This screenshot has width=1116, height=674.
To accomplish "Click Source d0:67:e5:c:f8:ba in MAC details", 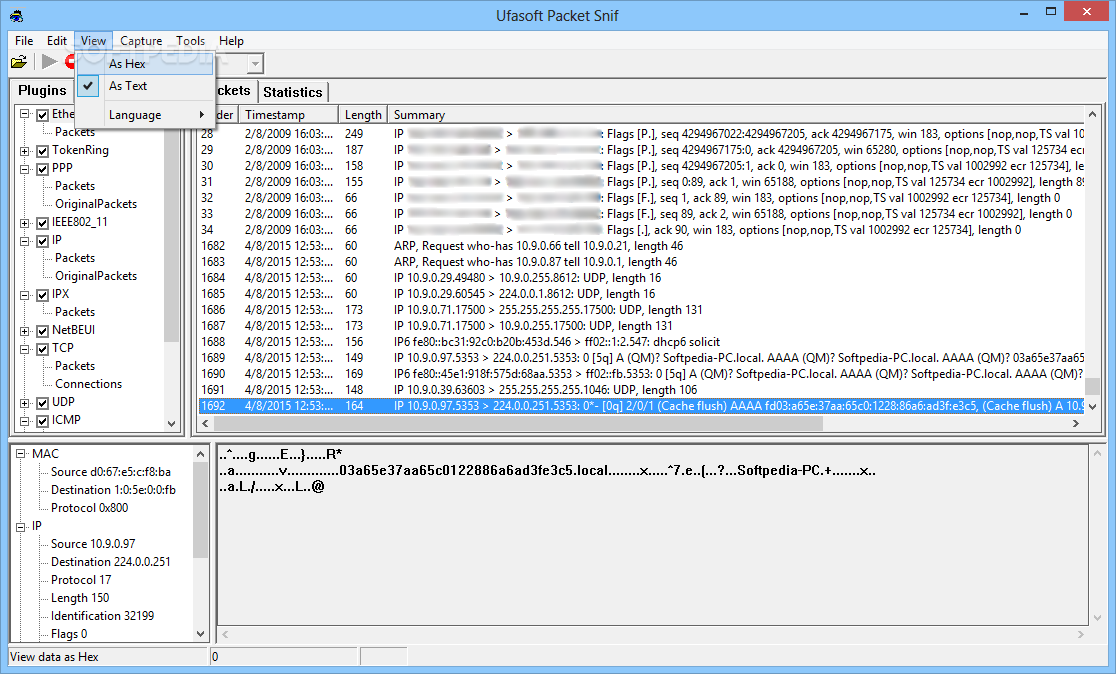I will (110, 472).
